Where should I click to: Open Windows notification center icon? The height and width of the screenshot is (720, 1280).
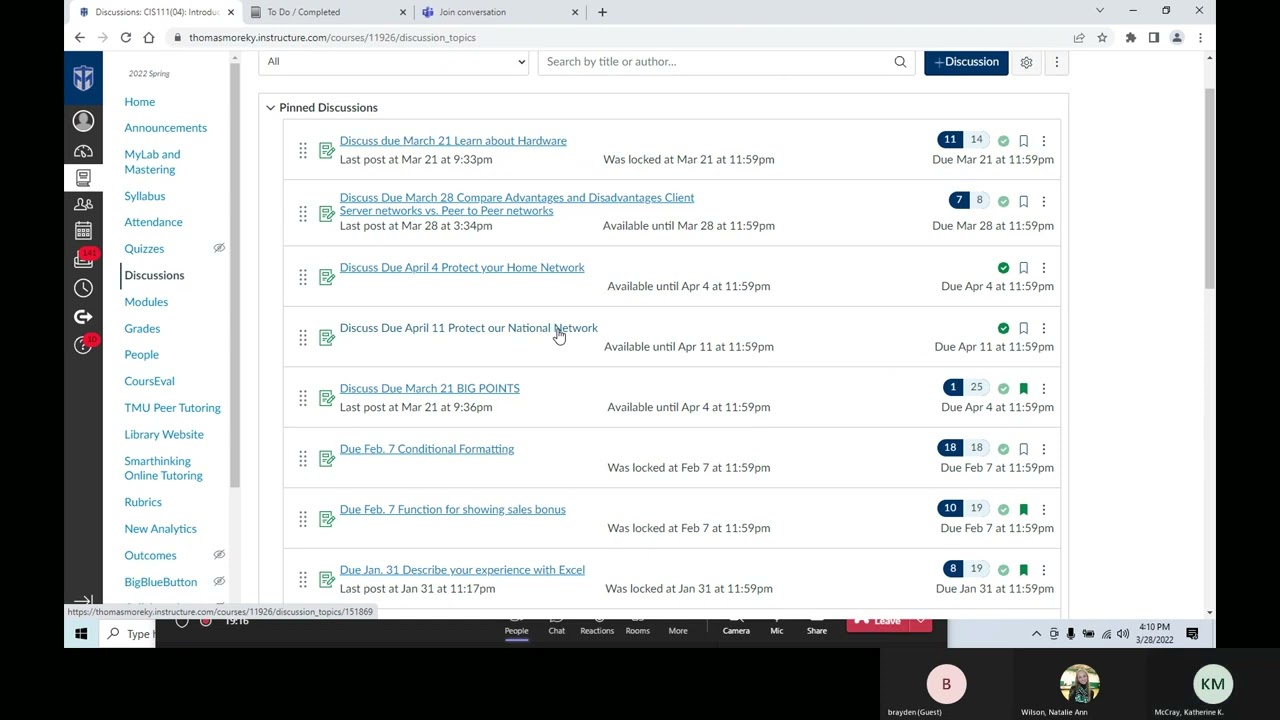click(1192, 634)
